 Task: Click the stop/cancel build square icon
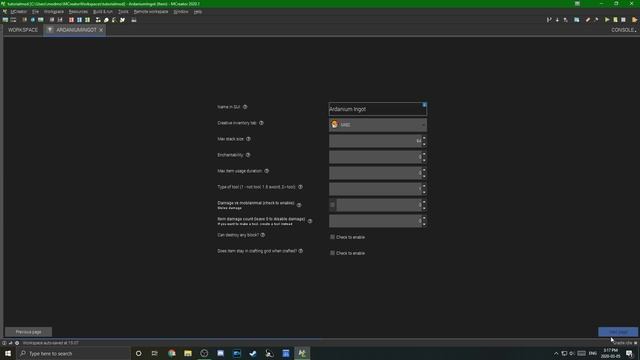(623, 20)
